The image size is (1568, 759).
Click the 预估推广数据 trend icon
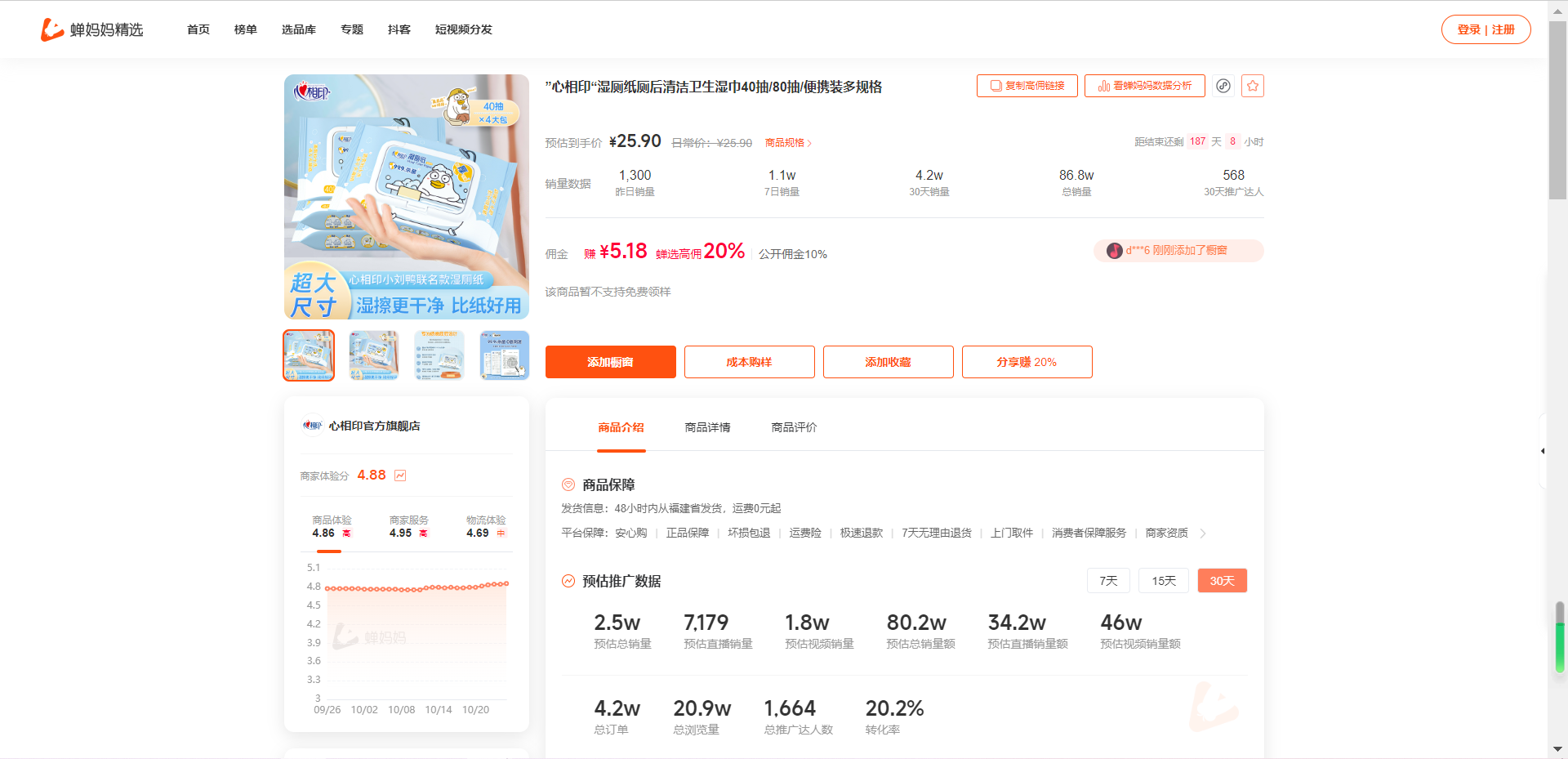coord(568,581)
